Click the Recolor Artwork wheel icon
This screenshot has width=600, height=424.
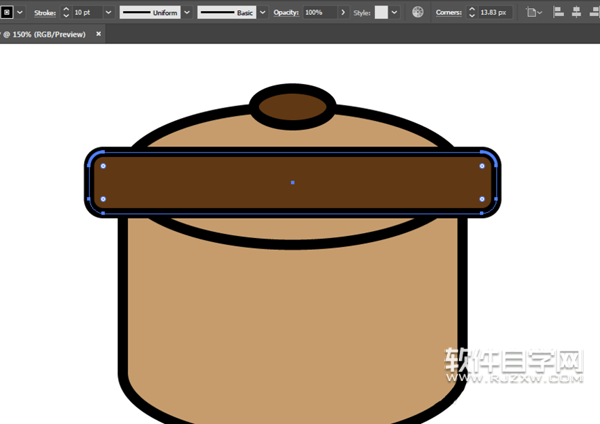coord(418,12)
